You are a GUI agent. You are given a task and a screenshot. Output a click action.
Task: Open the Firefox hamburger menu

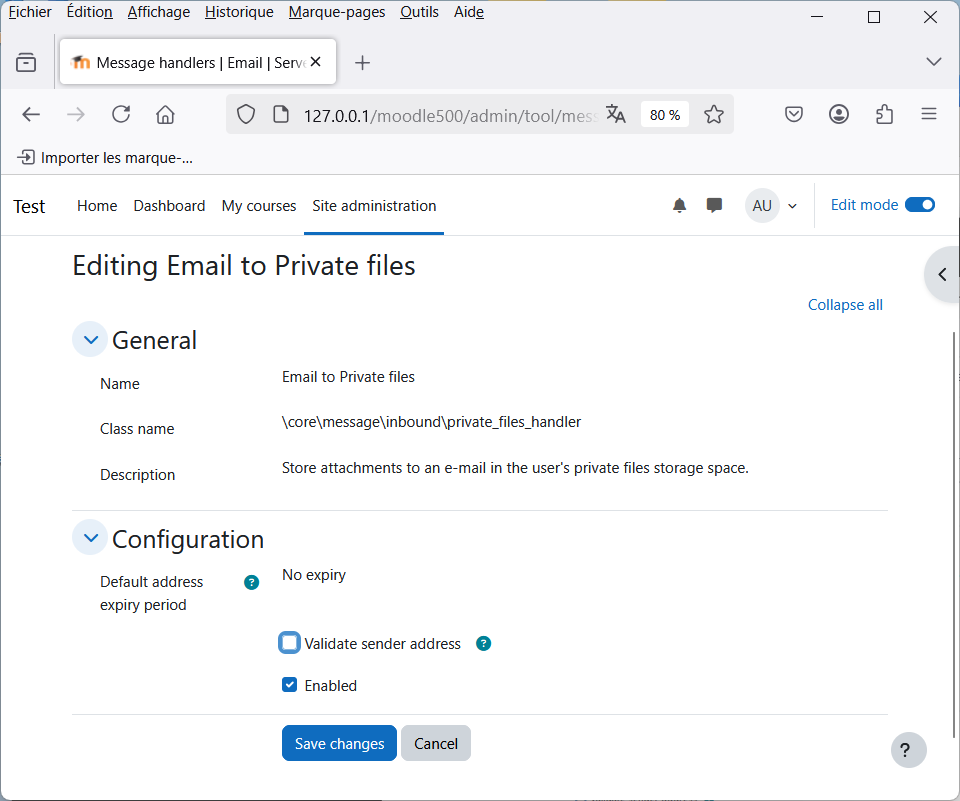(x=929, y=115)
